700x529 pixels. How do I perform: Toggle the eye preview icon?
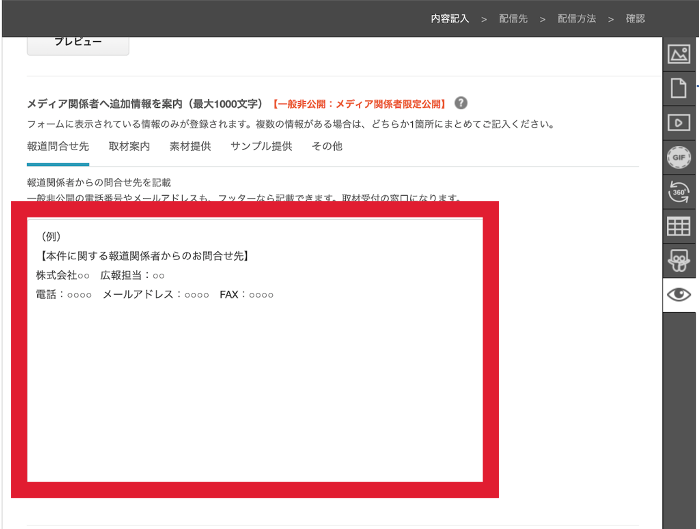coord(679,295)
